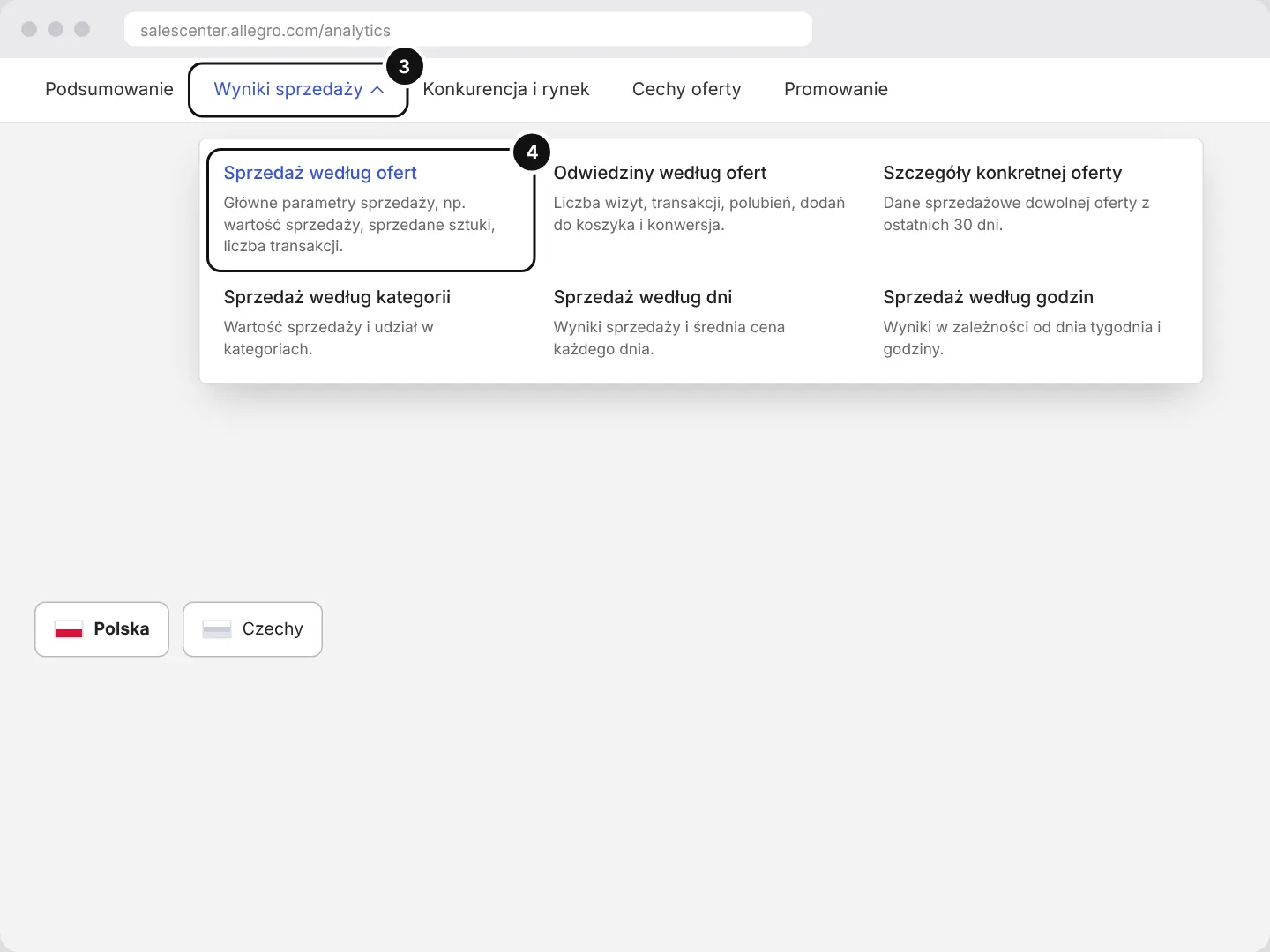This screenshot has height=952, width=1270.
Task: Click text 'Wartość sprzedaży i udział w kategoriach'
Action: point(329,338)
